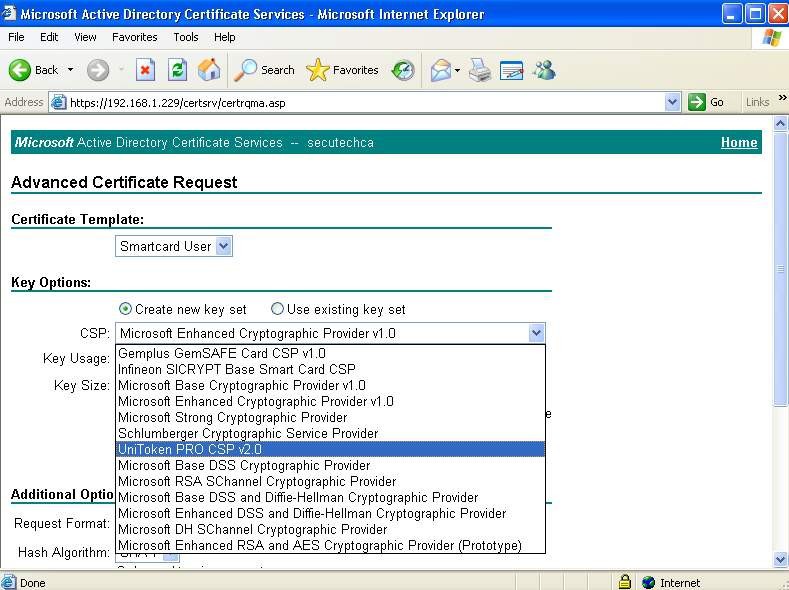Open the Favorites menu

(134, 37)
